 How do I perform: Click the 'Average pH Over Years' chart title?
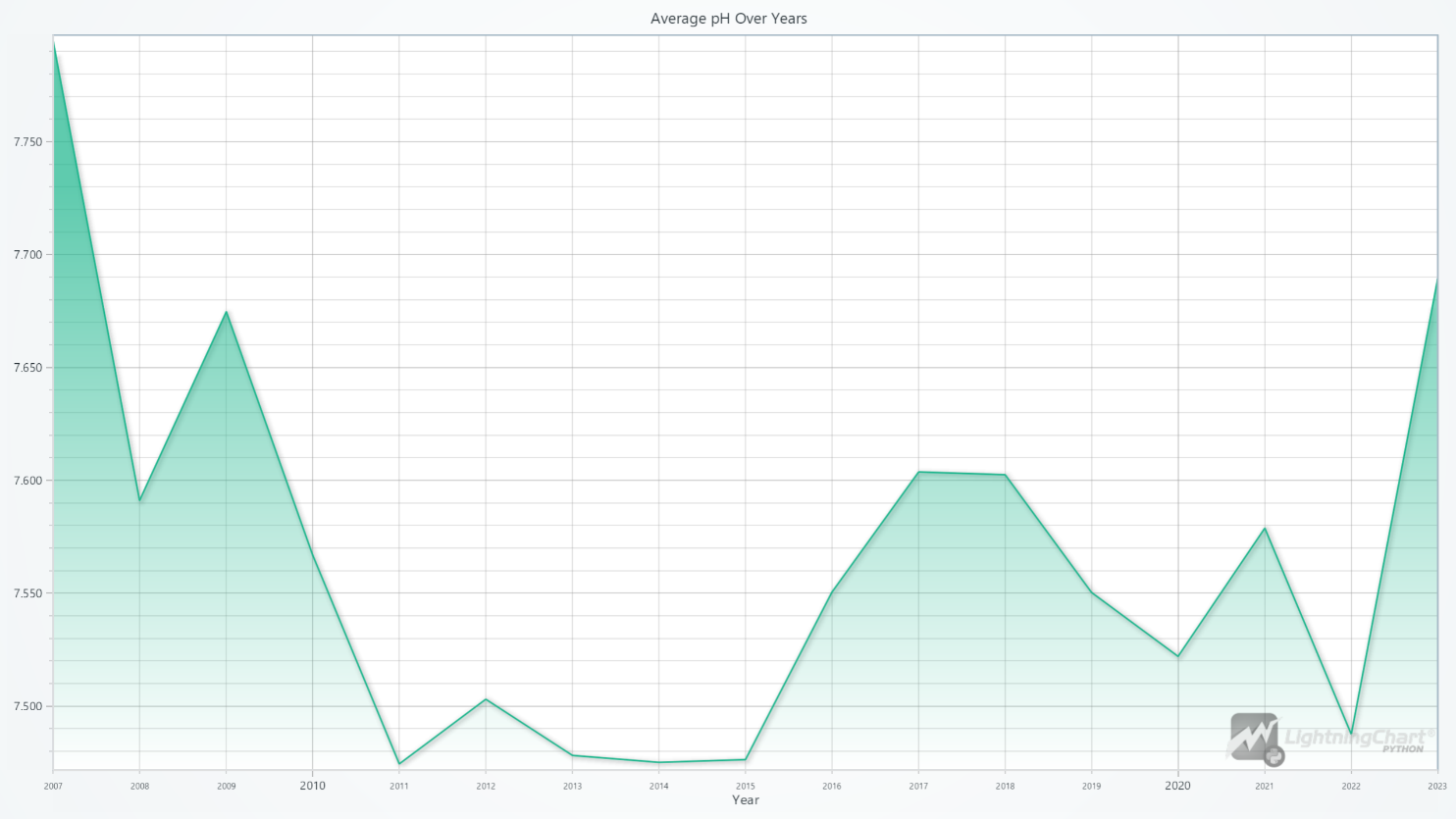728,19
